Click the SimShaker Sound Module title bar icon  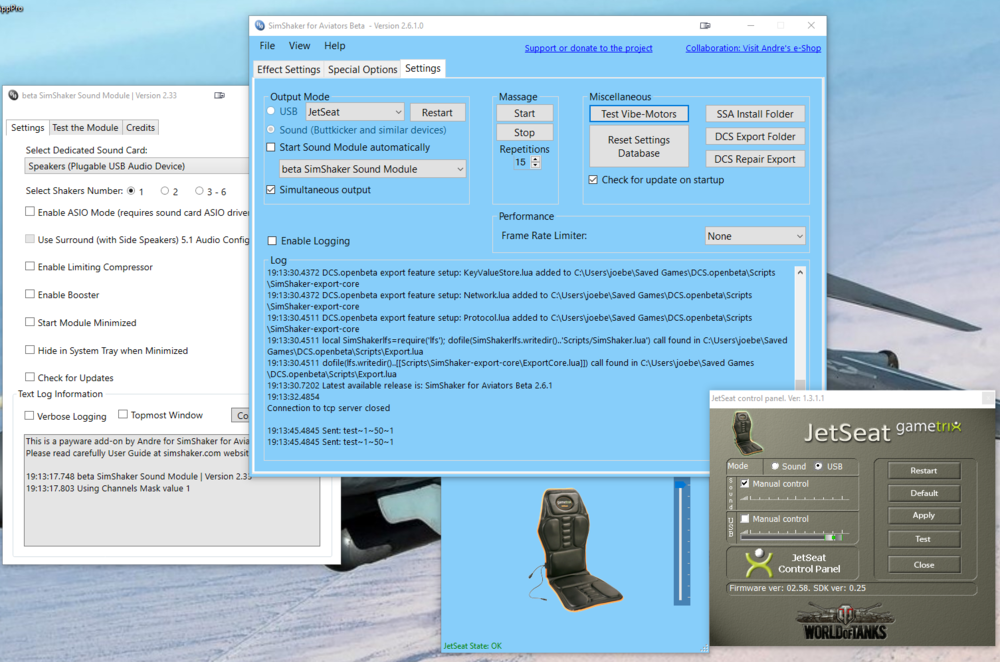pos(13,96)
